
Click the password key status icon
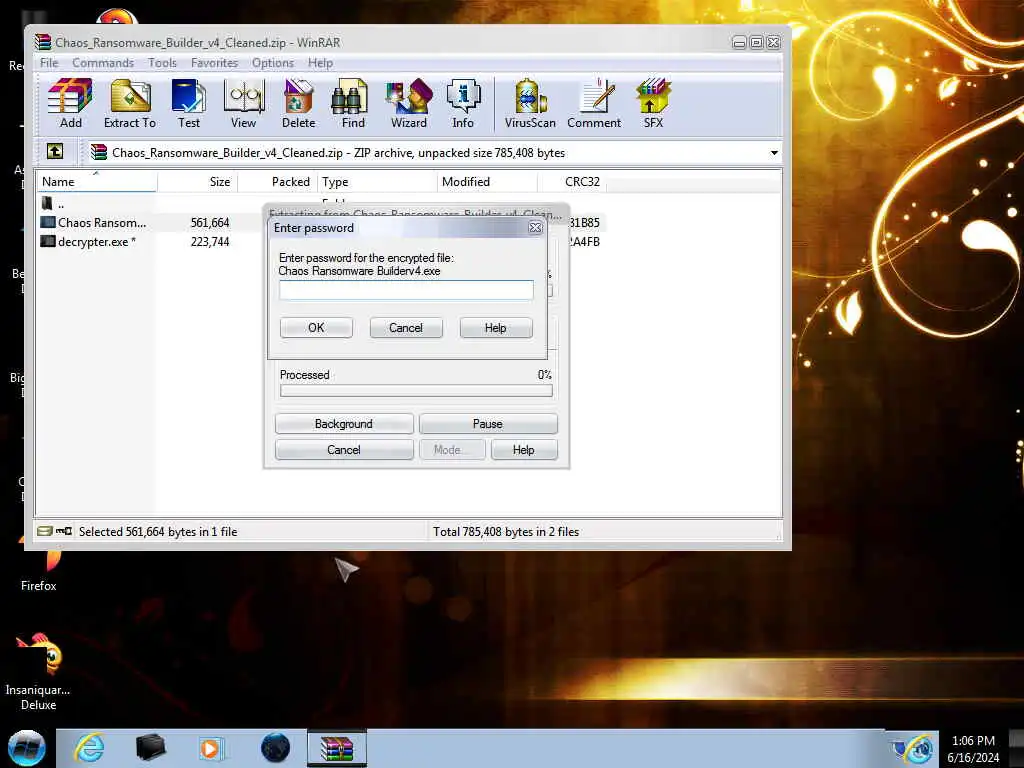[64, 532]
